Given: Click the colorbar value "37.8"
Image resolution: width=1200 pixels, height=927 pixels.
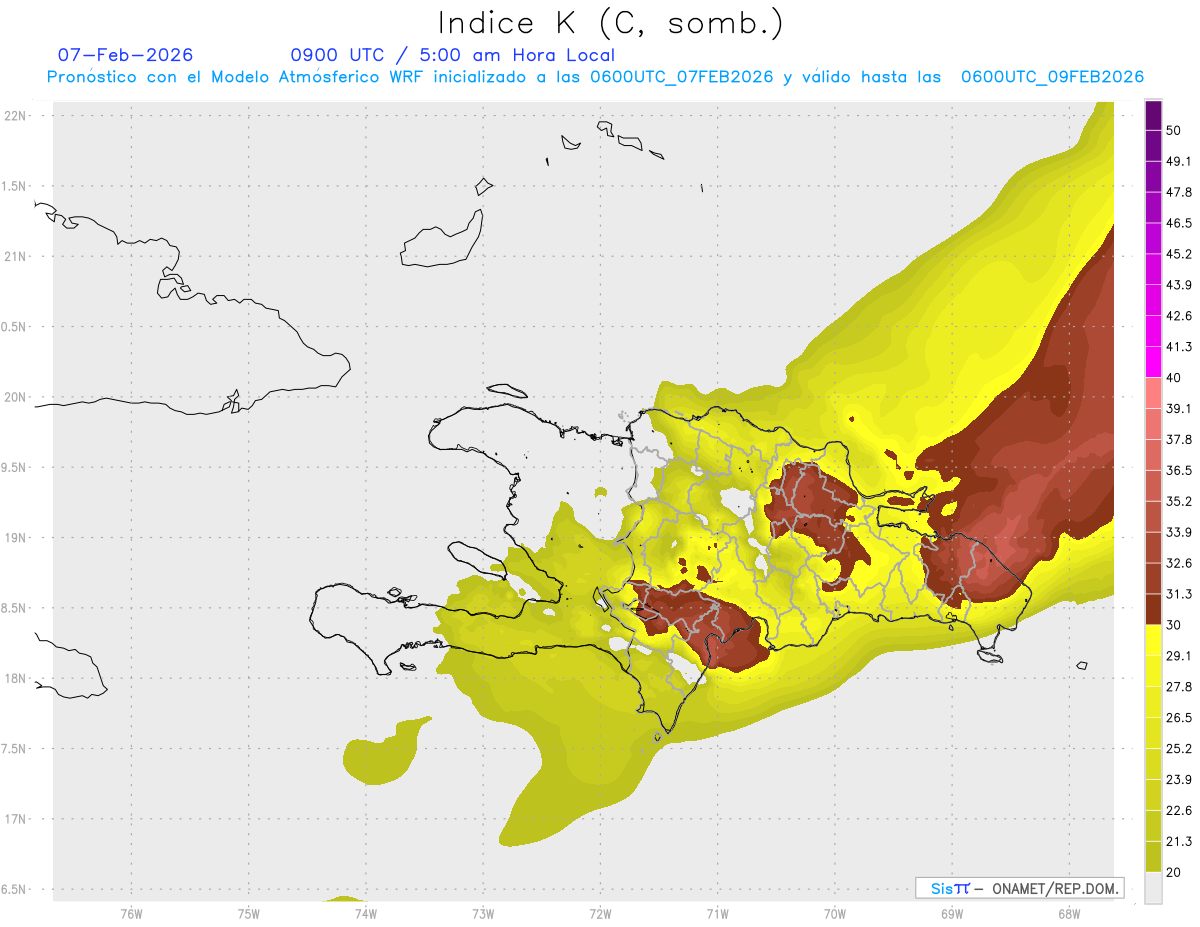Looking at the screenshot, I should (x=1179, y=440).
